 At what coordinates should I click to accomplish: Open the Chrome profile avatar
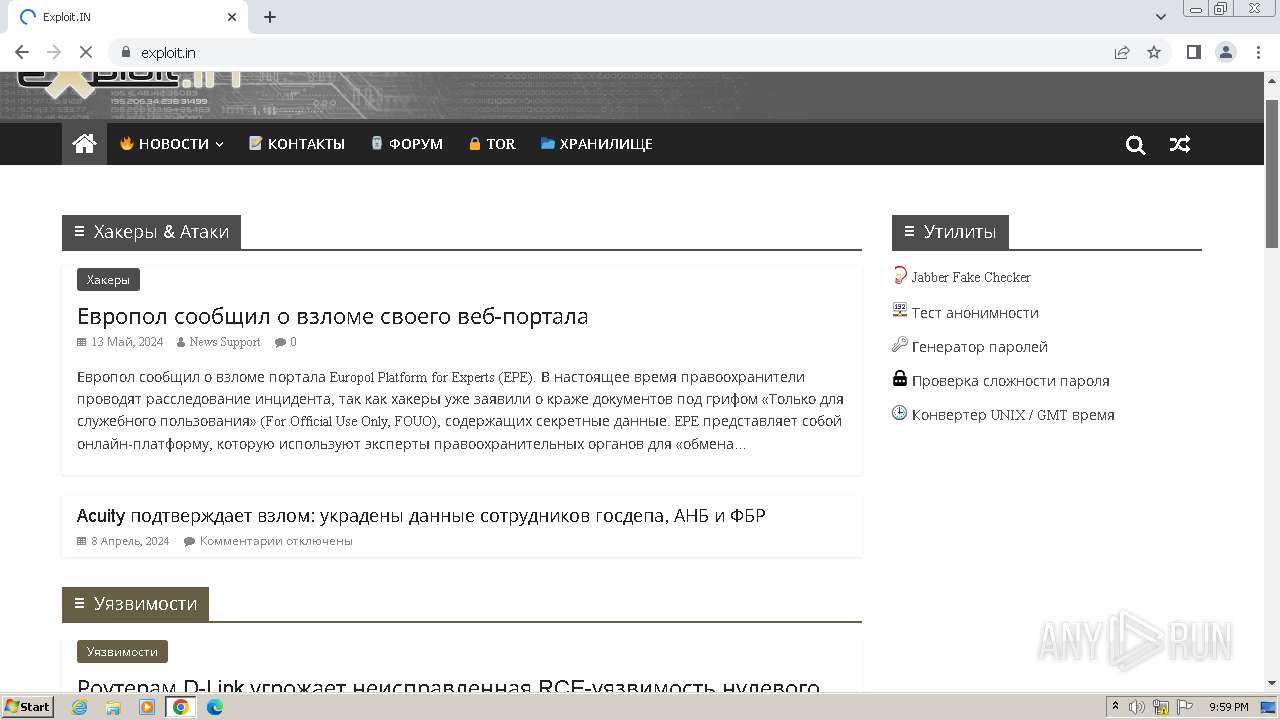pyautogui.click(x=1225, y=52)
